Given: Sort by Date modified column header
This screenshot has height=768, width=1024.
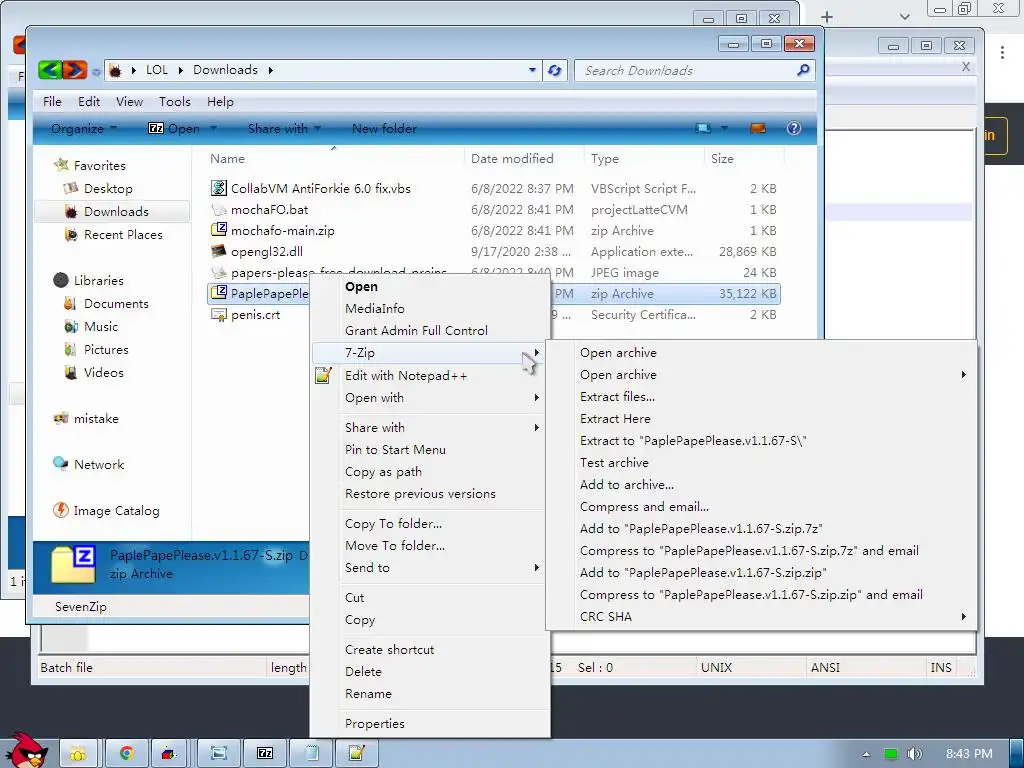Looking at the screenshot, I should pyautogui.click(x=512, y=159).
